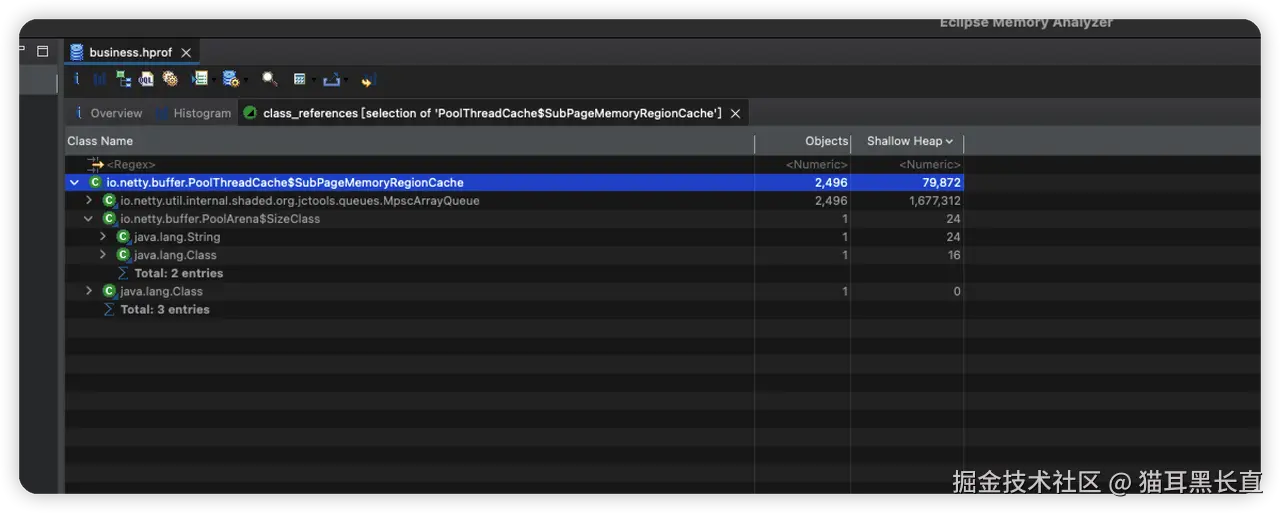Click the yellow arrow toolbar icon at end

[368, 80]
